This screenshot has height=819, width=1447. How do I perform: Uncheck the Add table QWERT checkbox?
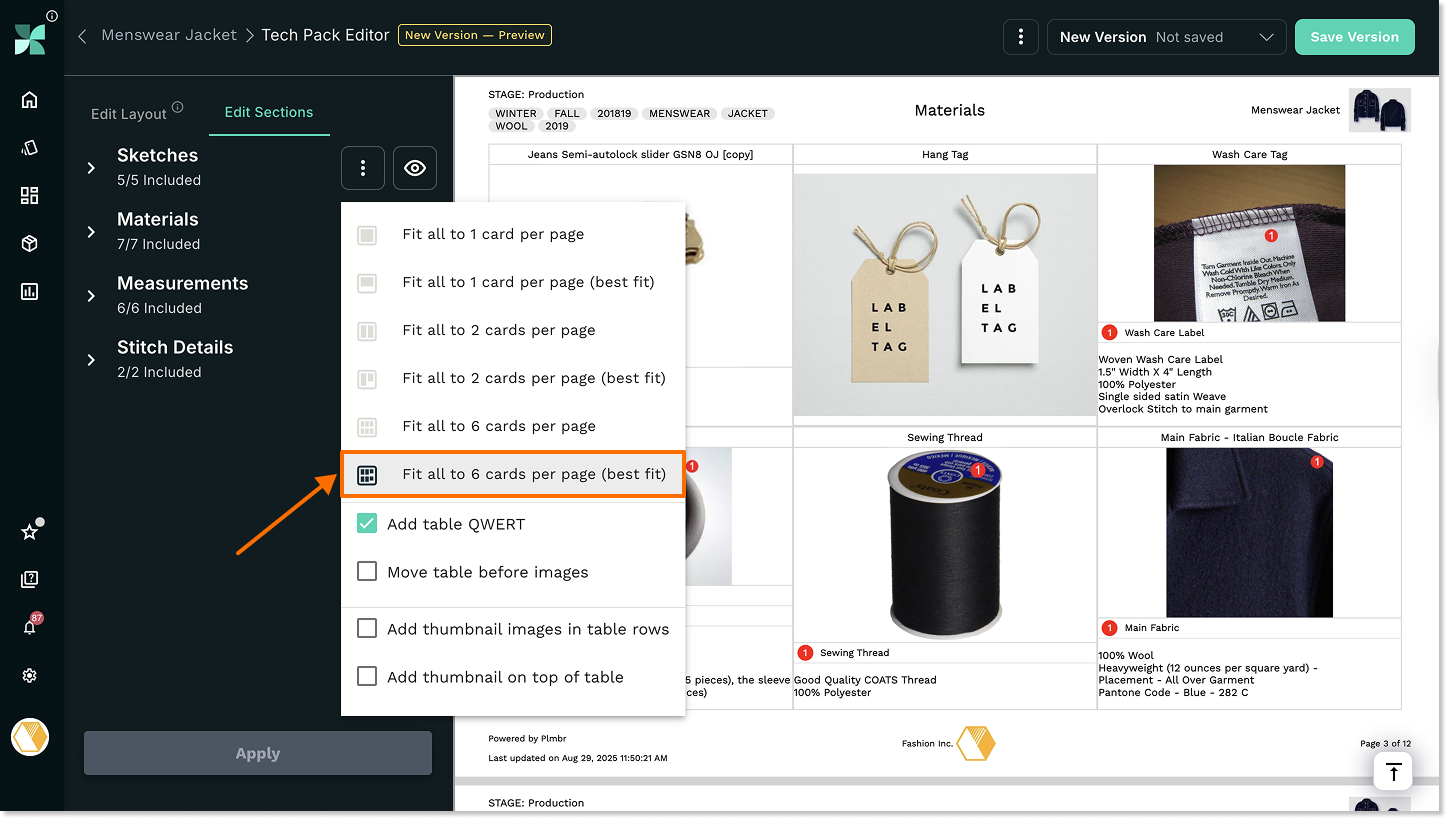[367, 524]
